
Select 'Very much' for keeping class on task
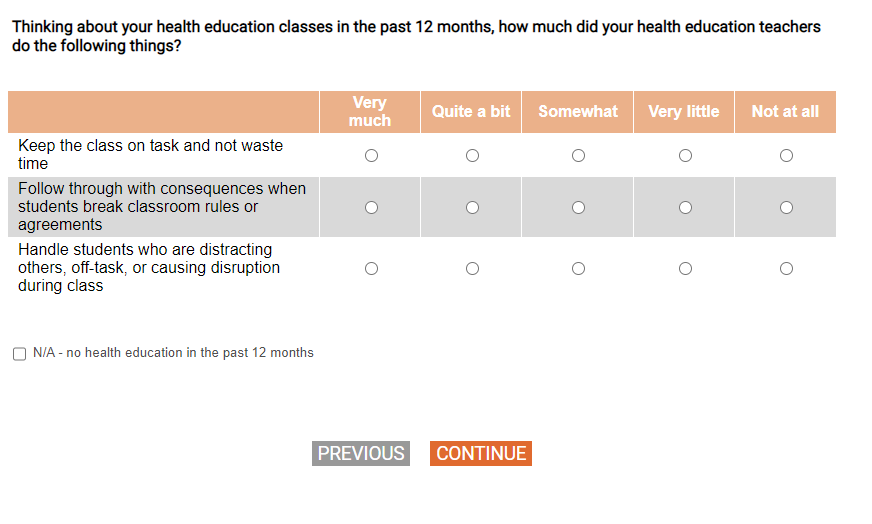click(371, 156)
